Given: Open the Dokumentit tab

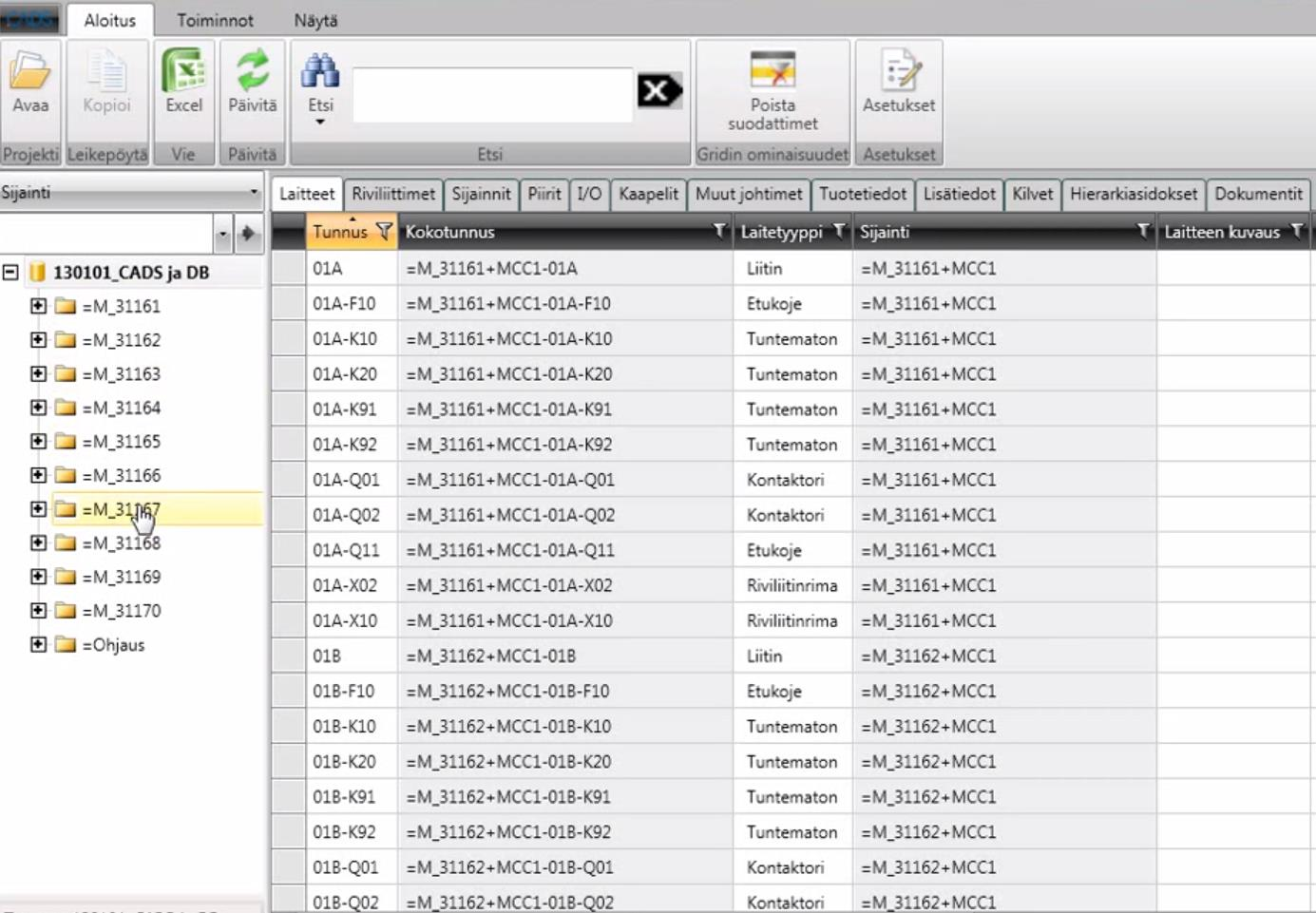Looking at the screenshot, I should click(1258, 194).
